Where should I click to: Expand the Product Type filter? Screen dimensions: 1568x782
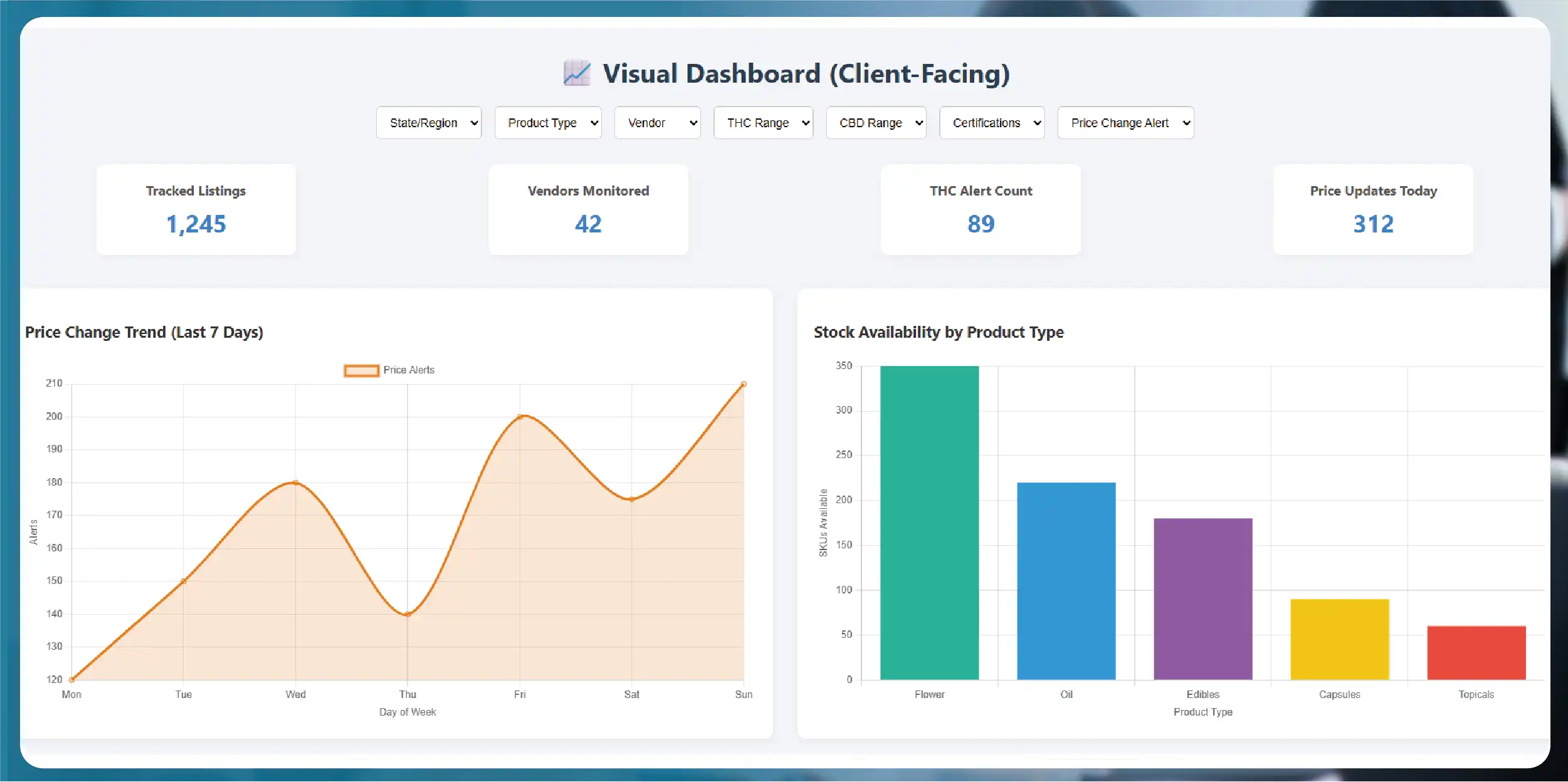548,123
